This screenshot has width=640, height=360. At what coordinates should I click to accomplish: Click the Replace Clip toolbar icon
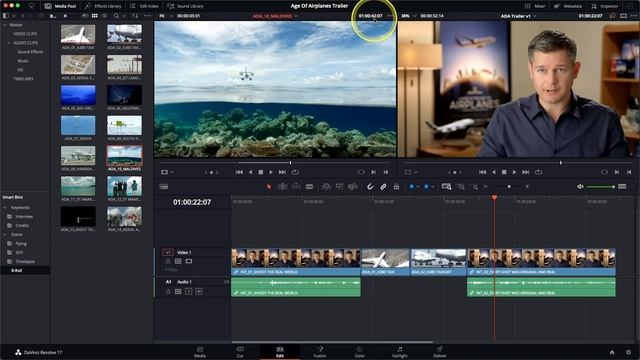click(x=353, y=187)
